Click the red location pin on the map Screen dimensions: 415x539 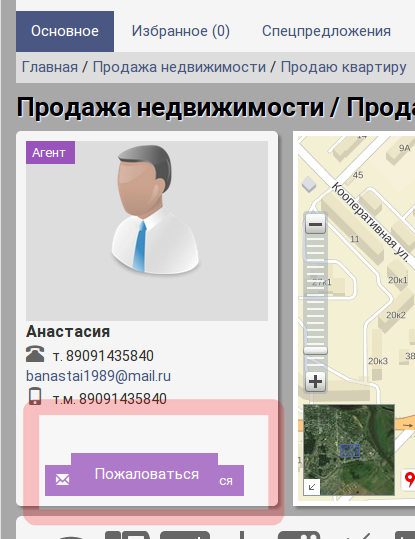coord(409,480)
